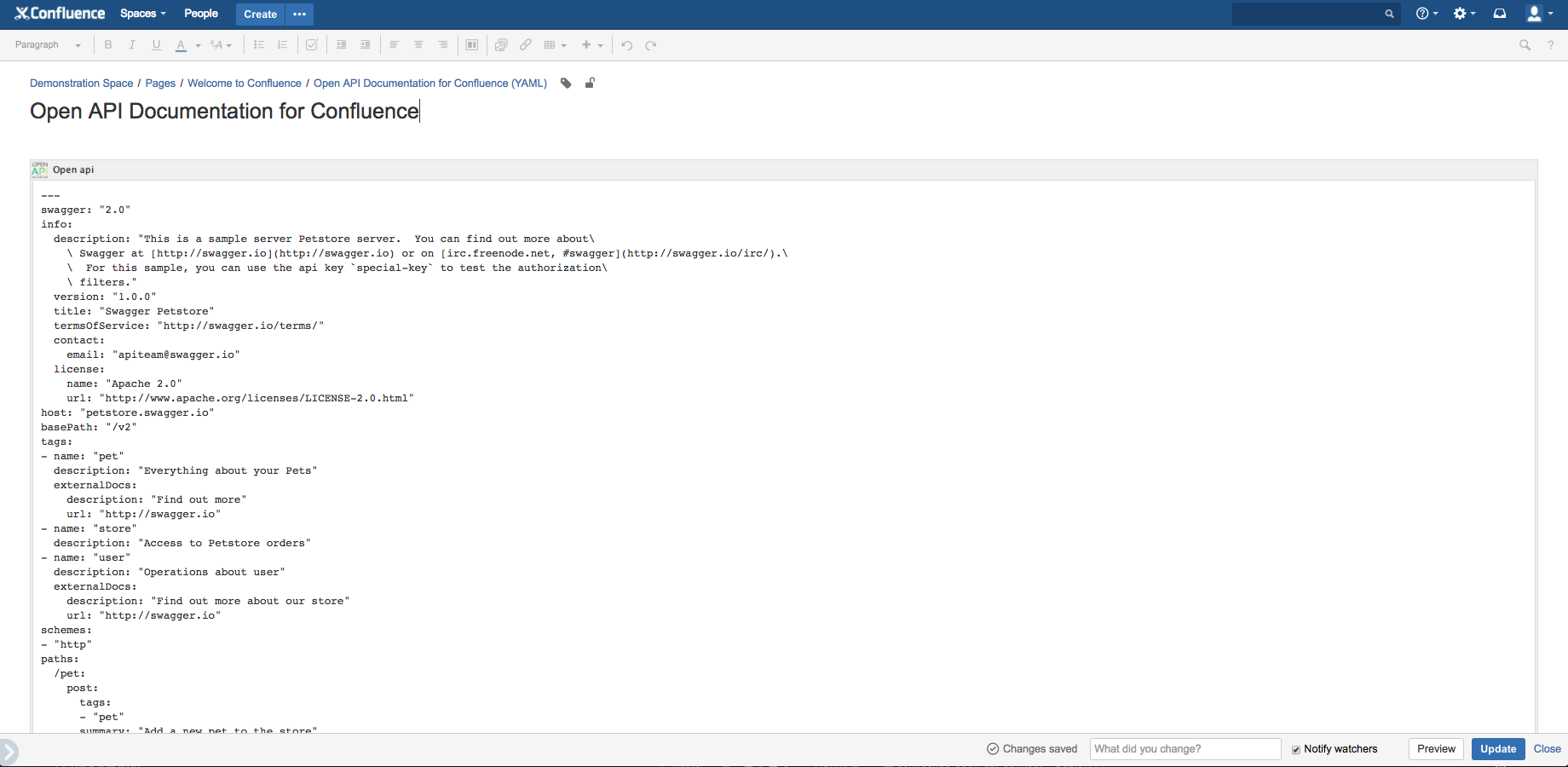1568x767 pixels.
Task: Outdent the current paragraph
Action: [342, 45]
